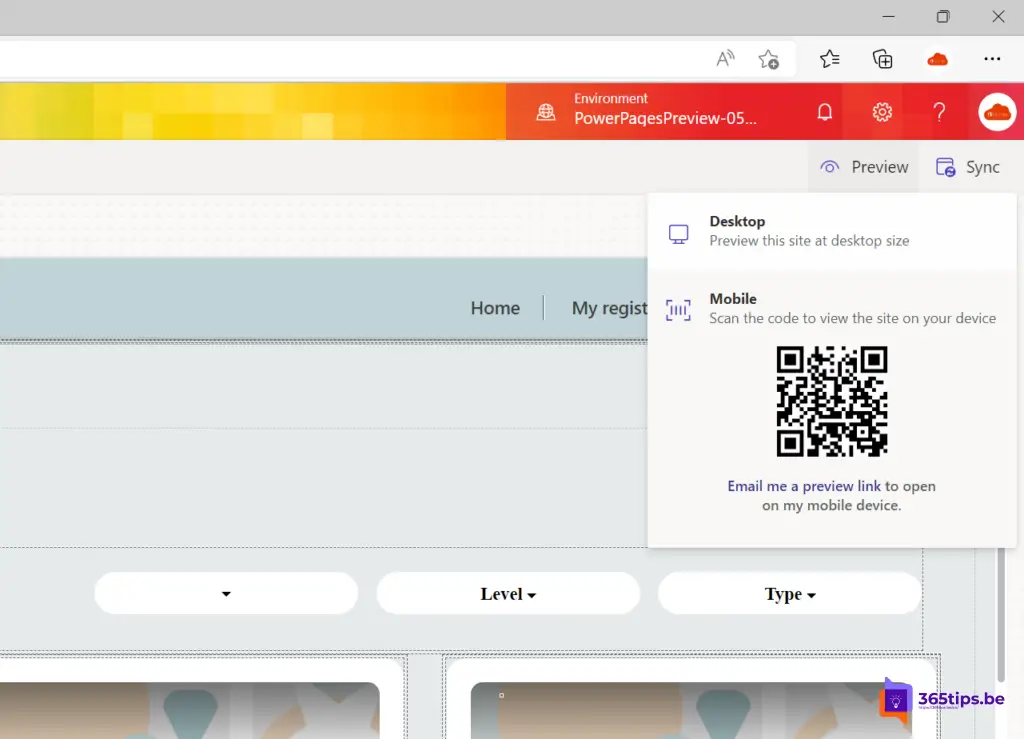
Task: Open the user account profile avatar
Action: click(997, 112)
